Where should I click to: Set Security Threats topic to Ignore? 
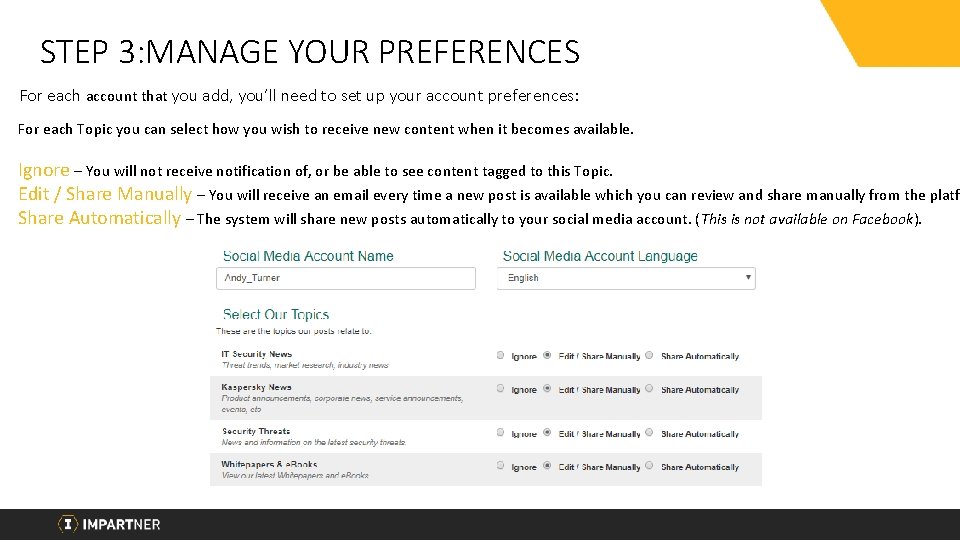coord(500,433)
